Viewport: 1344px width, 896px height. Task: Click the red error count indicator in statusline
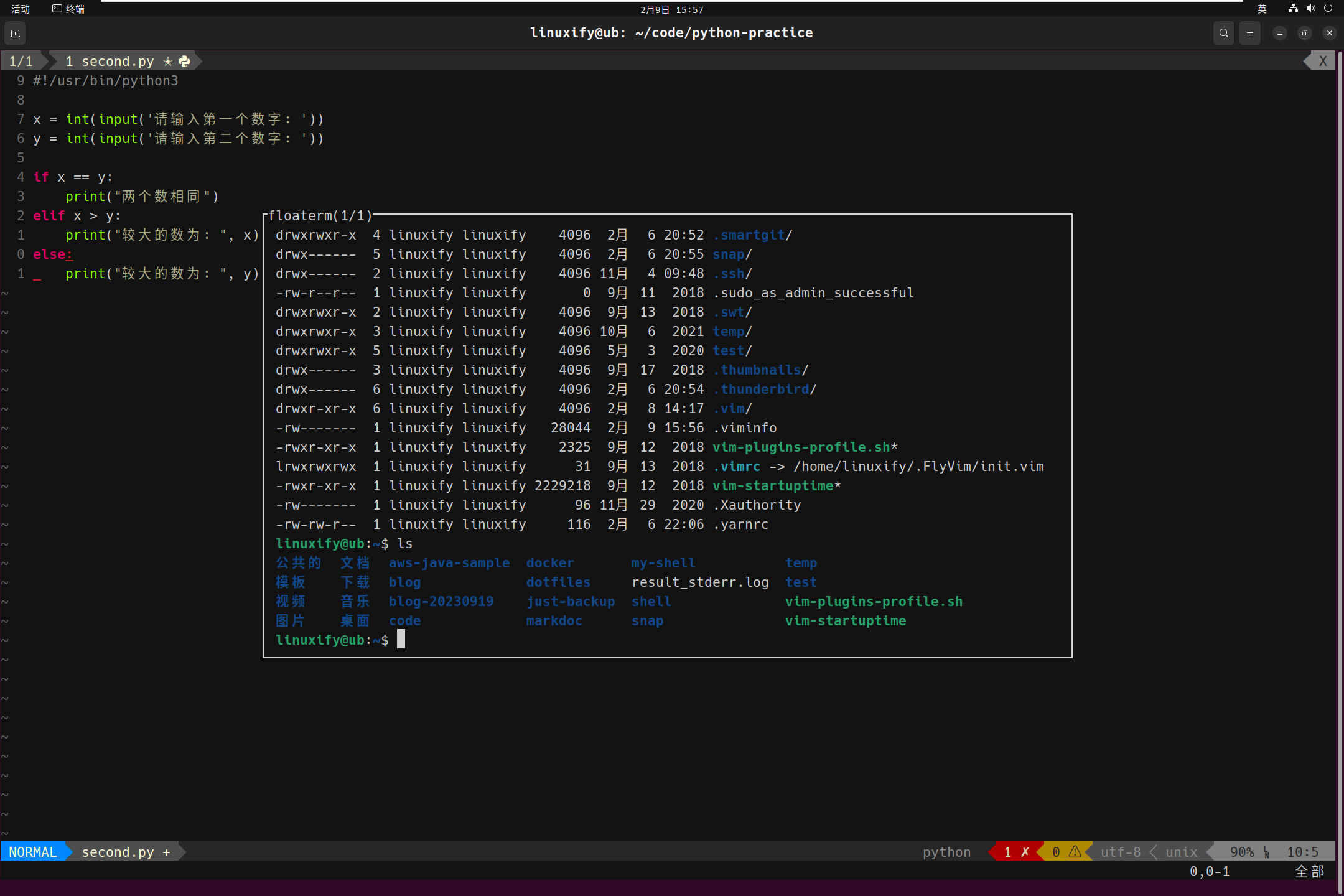click(x=1015, y=852)
